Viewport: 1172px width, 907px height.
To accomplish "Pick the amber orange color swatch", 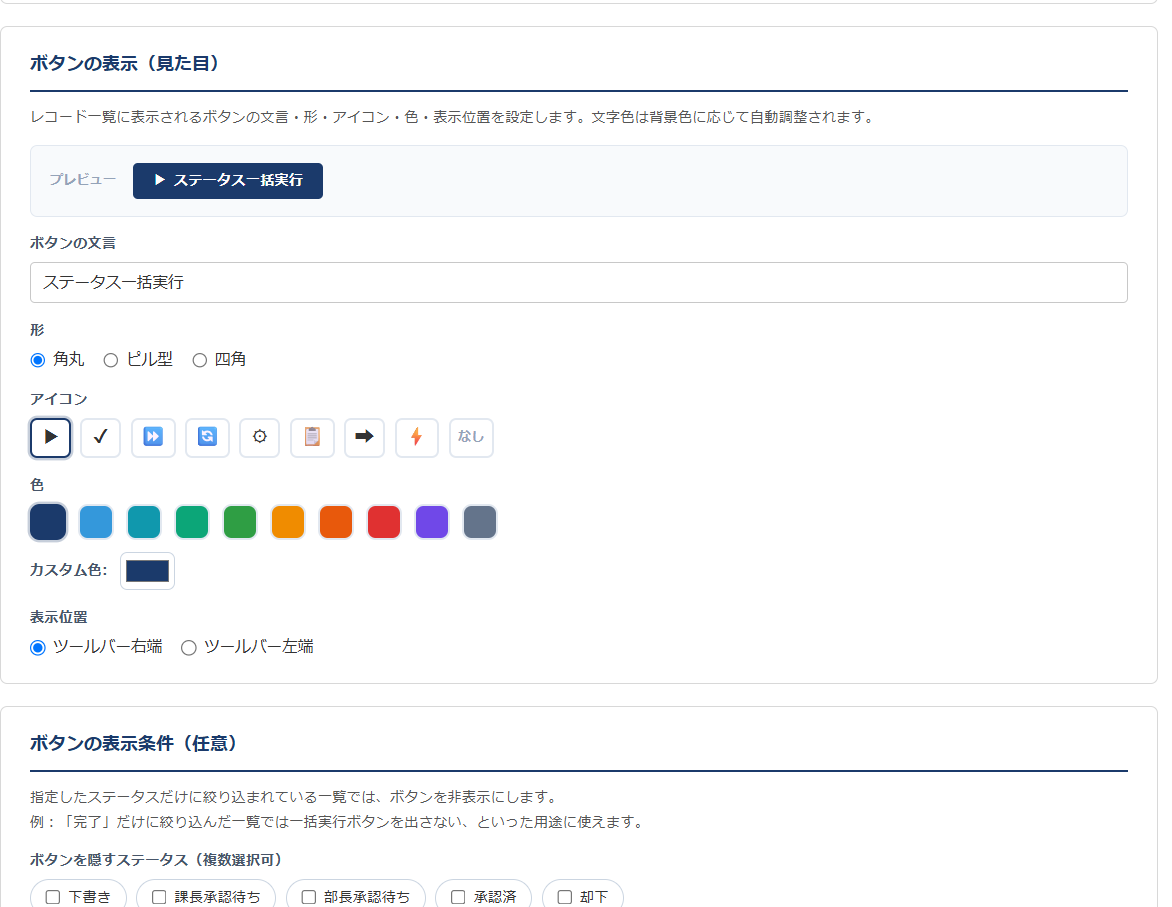I will [288, 522].
